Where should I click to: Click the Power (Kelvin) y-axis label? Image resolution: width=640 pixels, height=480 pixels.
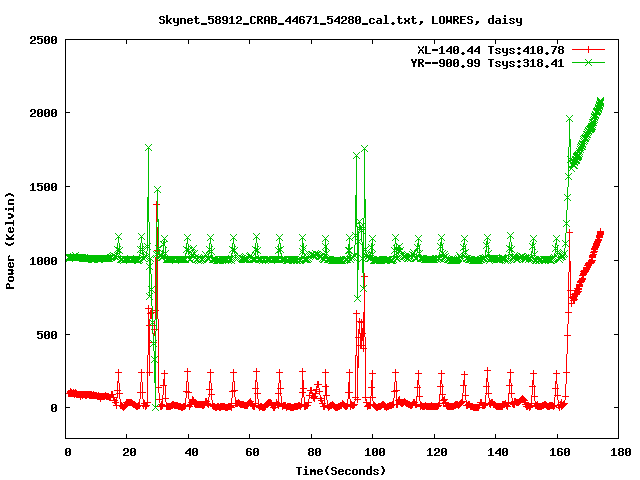coord(10,241)
